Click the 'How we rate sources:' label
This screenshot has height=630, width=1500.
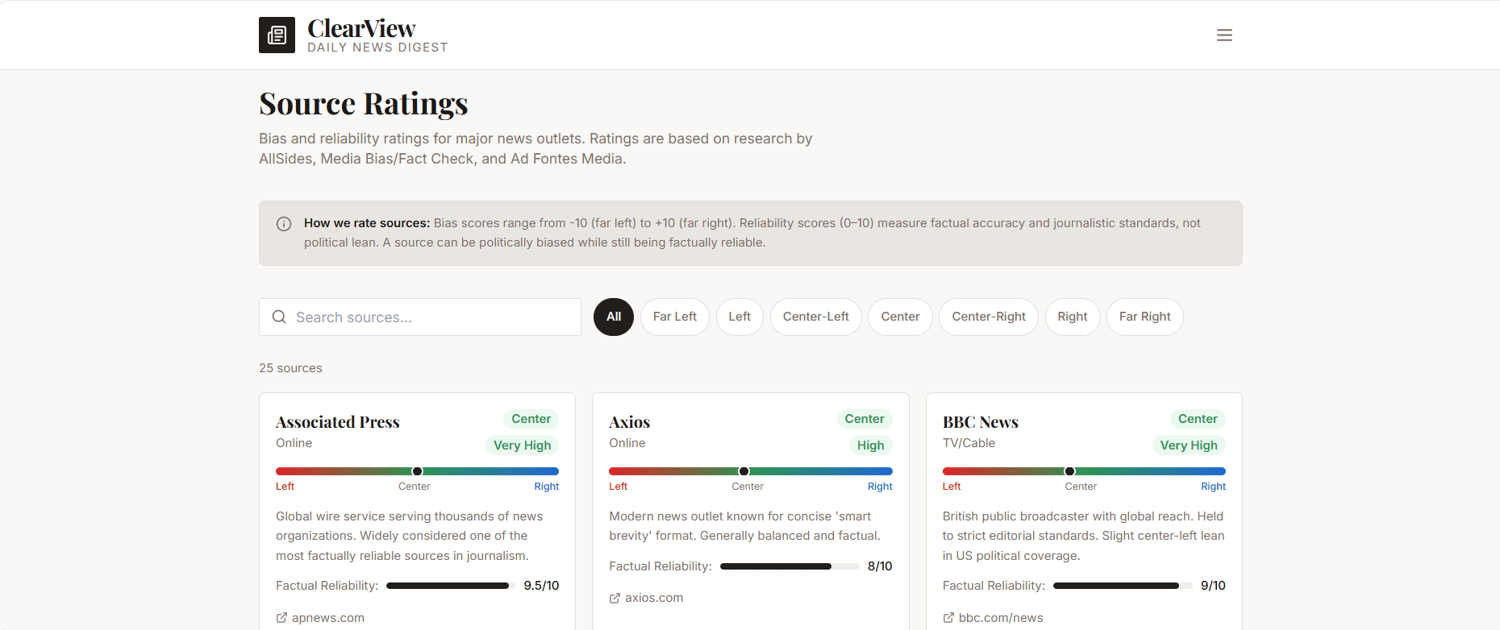367,223
